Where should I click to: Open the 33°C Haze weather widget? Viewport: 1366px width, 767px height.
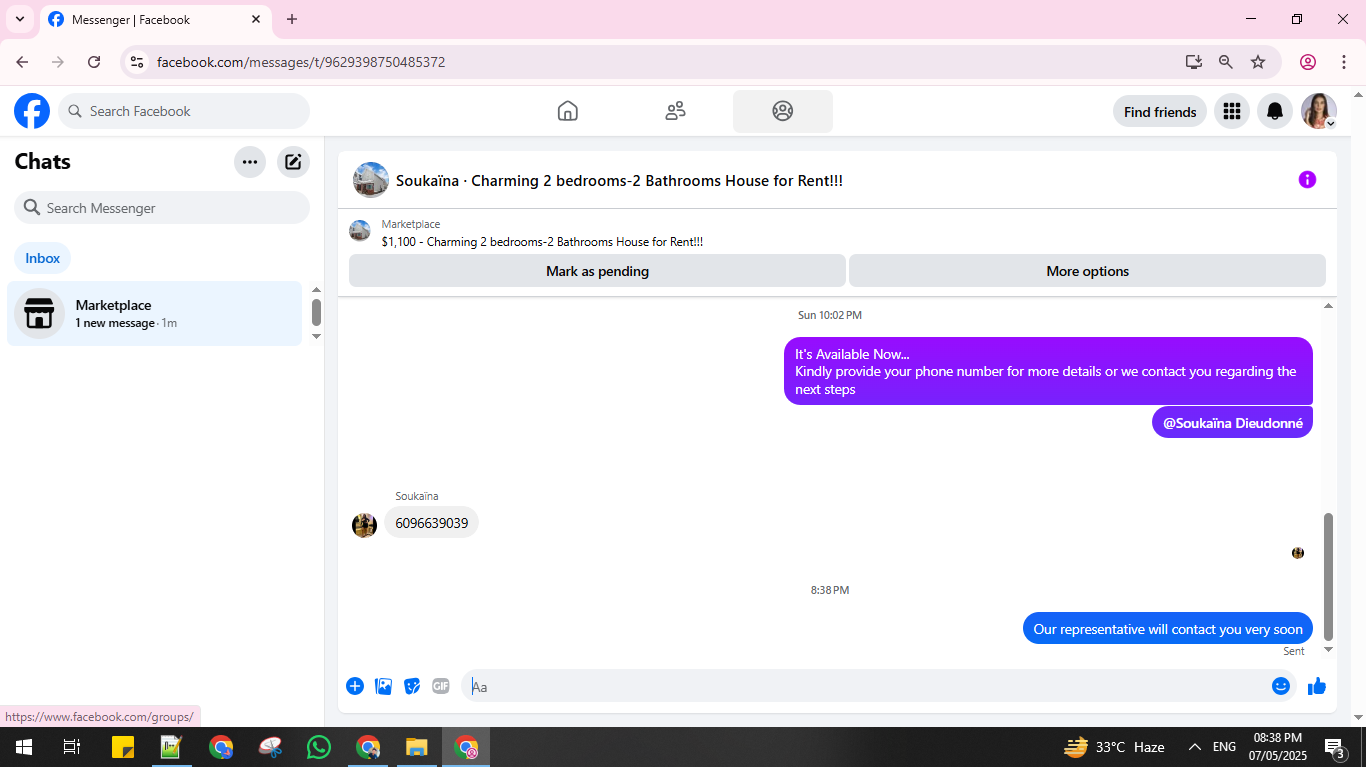(x=1114, y=747)
